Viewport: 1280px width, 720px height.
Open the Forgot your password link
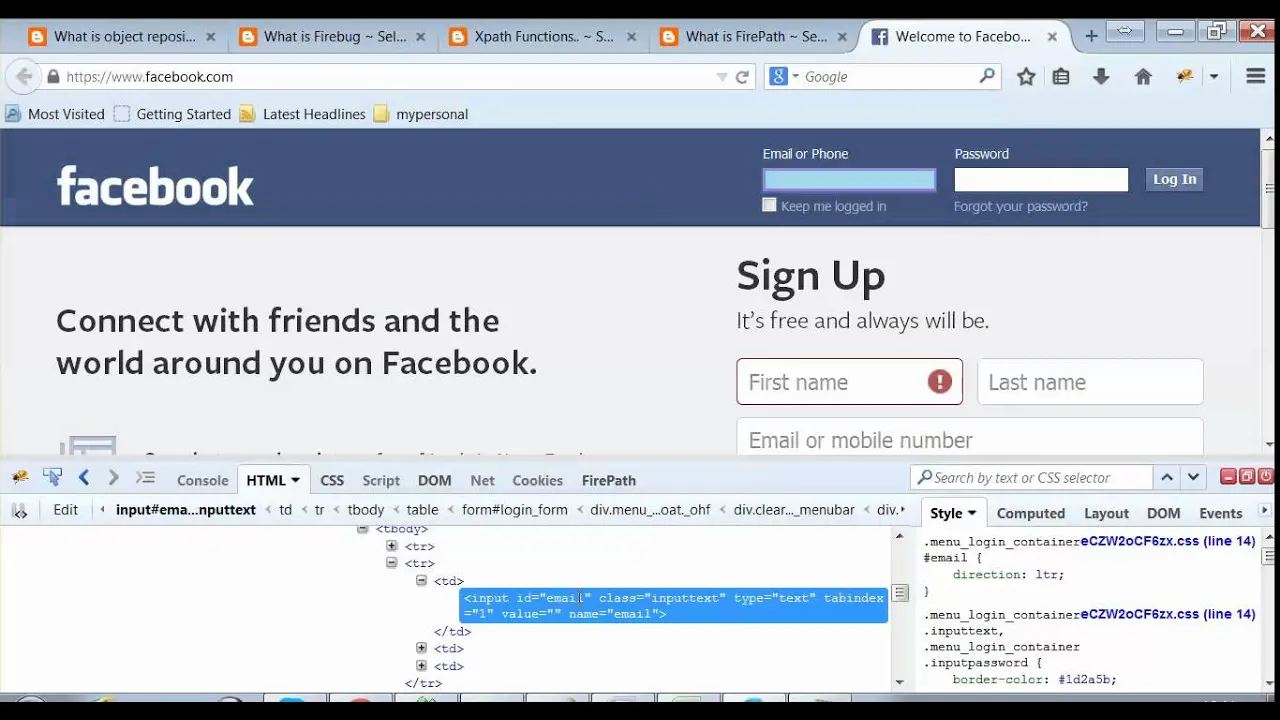pos(1020,206)
